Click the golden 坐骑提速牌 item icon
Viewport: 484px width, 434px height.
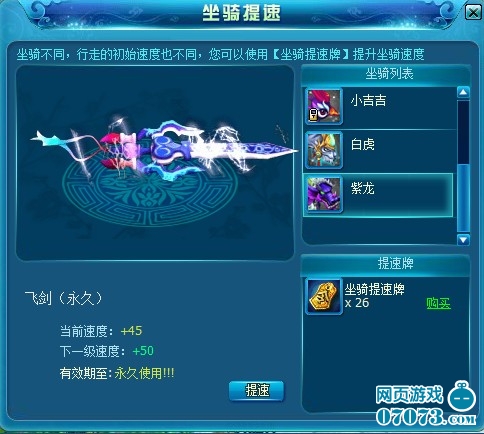(x=324, y=297)
